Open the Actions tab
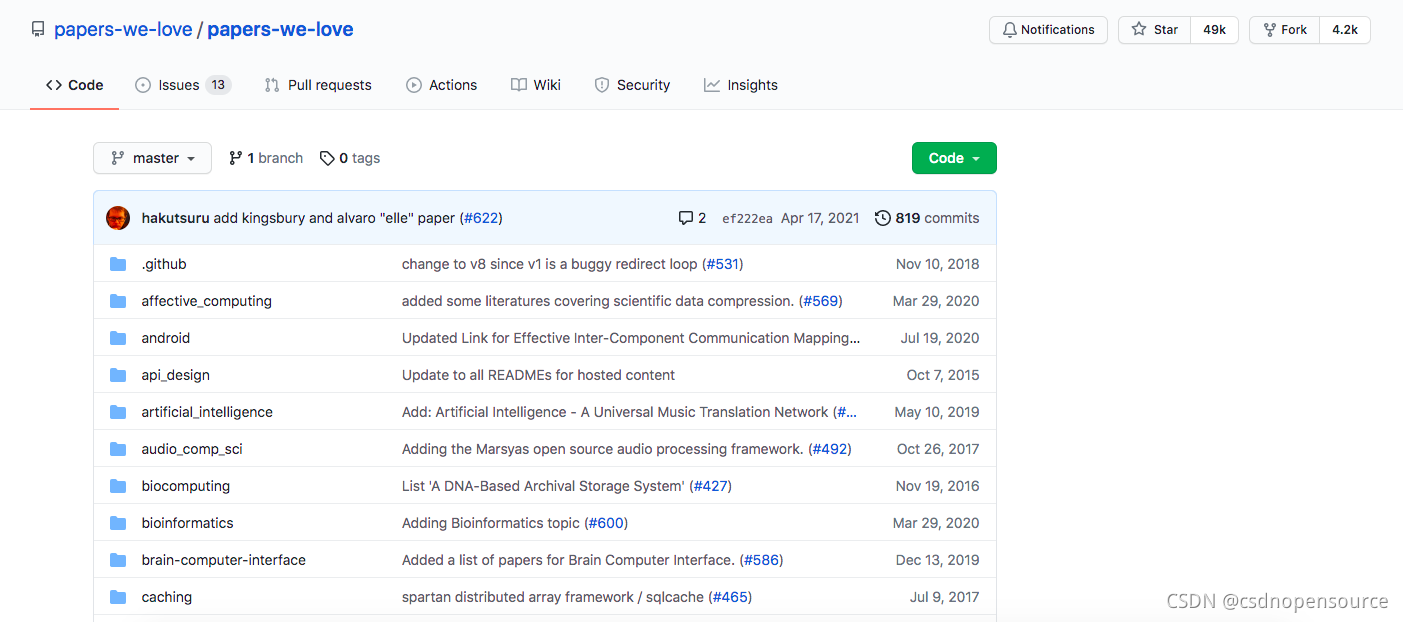This screenshot has height=622, width=1403. [441, 85]
